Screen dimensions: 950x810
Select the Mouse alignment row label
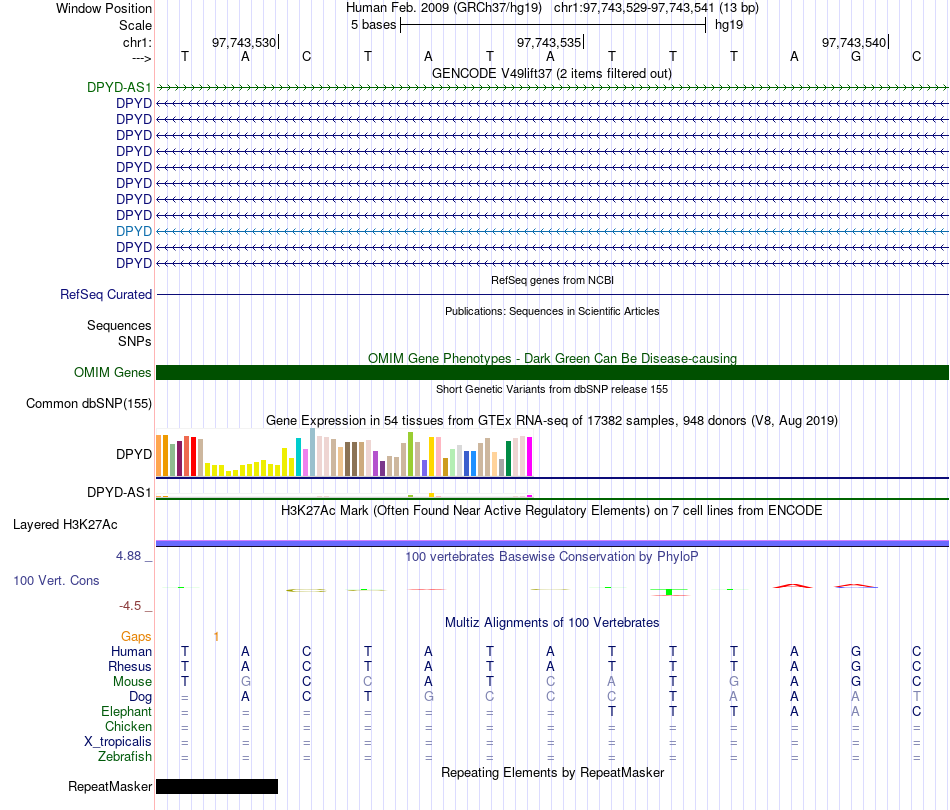(132, 682)
